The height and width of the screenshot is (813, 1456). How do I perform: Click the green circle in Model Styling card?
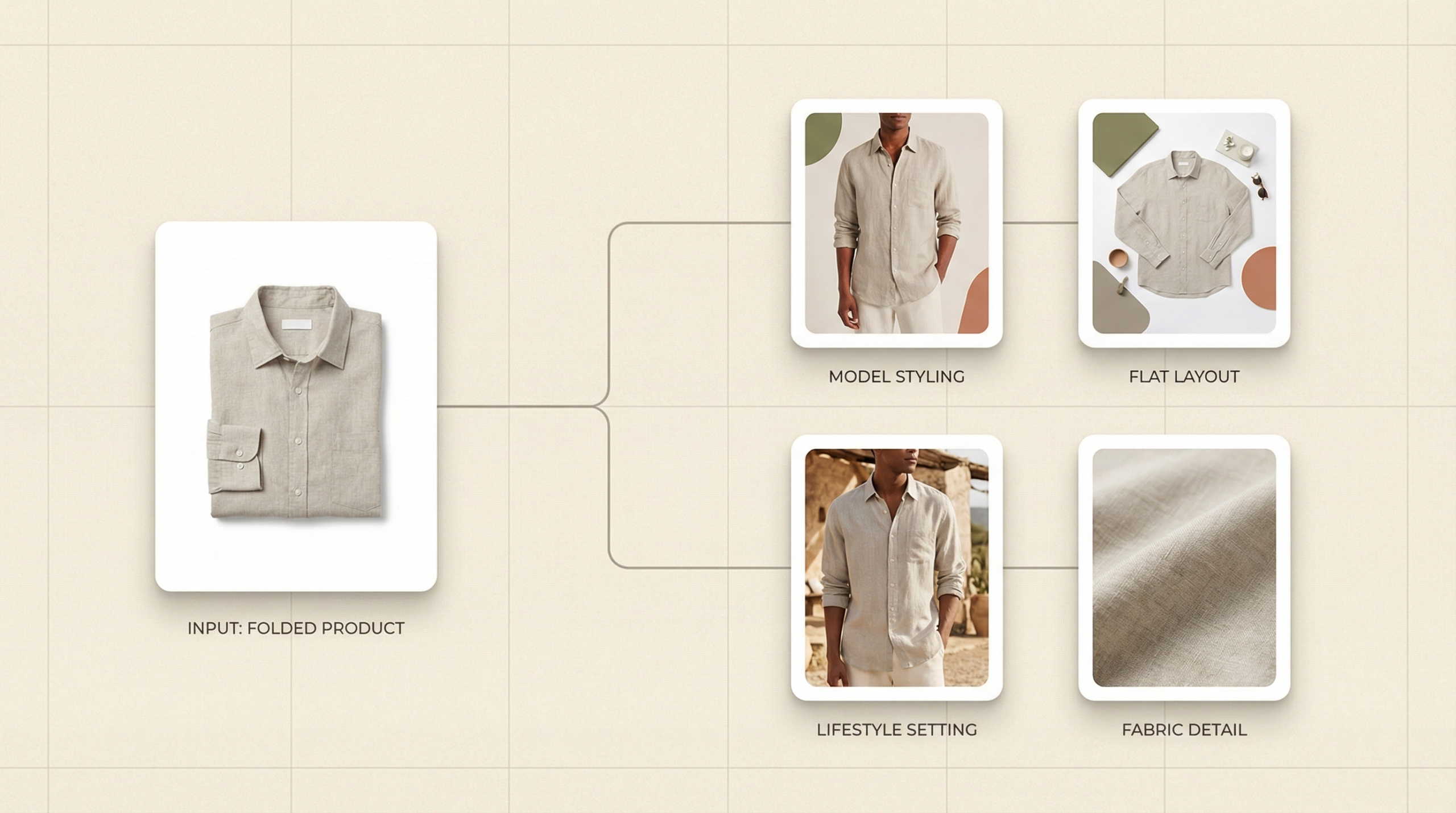(x=822, y=137)
